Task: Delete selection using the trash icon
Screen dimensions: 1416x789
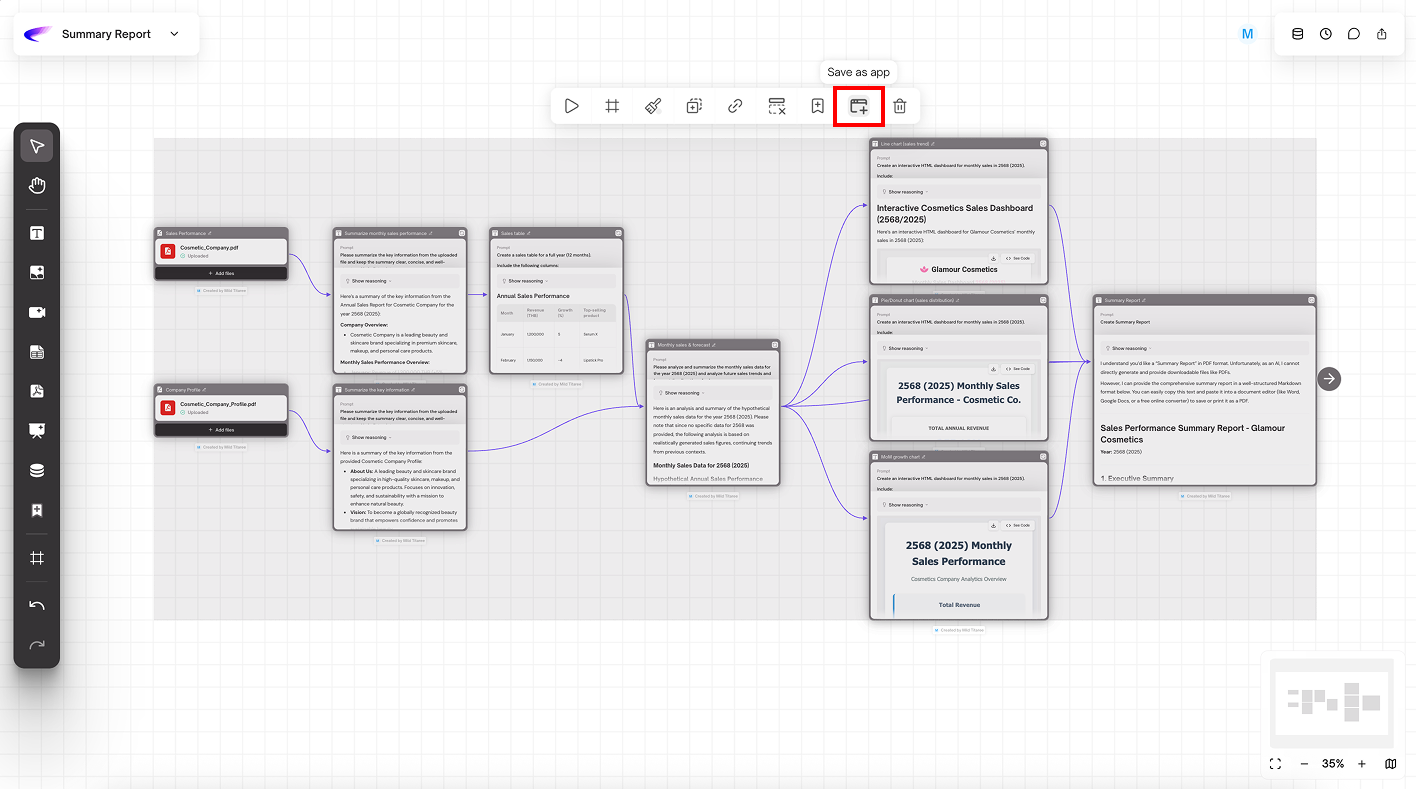Action: (899, 106)
